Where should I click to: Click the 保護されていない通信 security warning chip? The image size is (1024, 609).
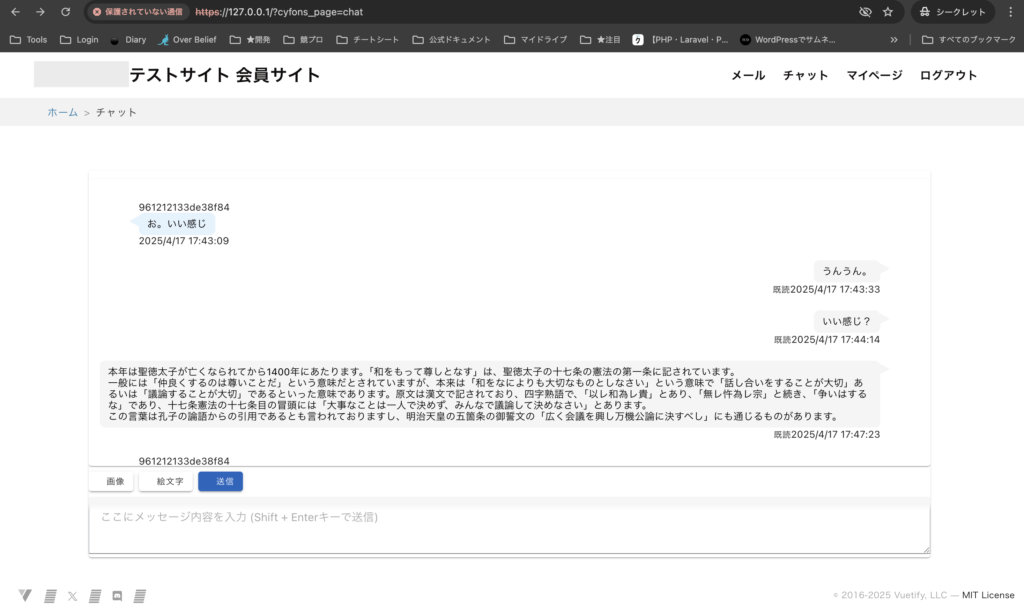click(135, 12)
